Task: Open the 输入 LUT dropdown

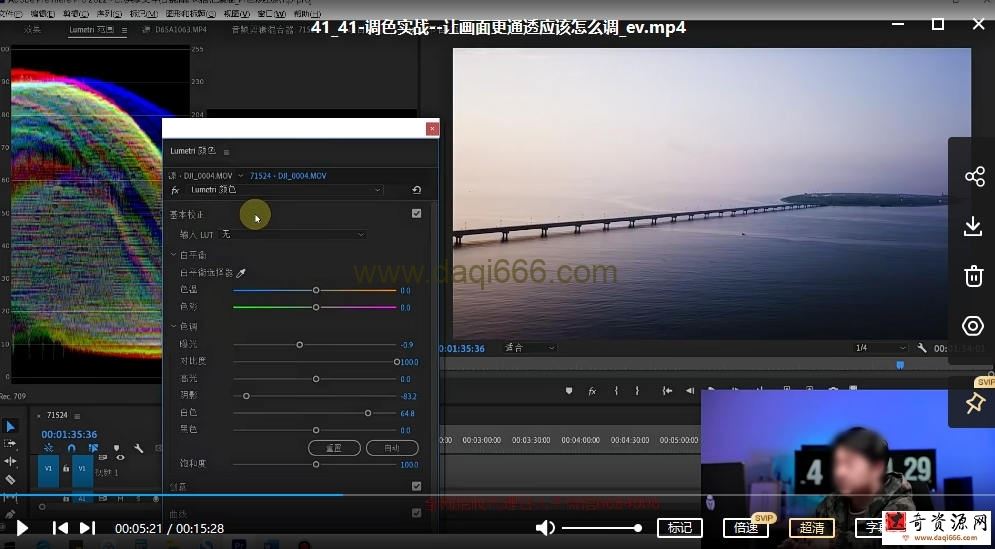Action: pos(293,234)
